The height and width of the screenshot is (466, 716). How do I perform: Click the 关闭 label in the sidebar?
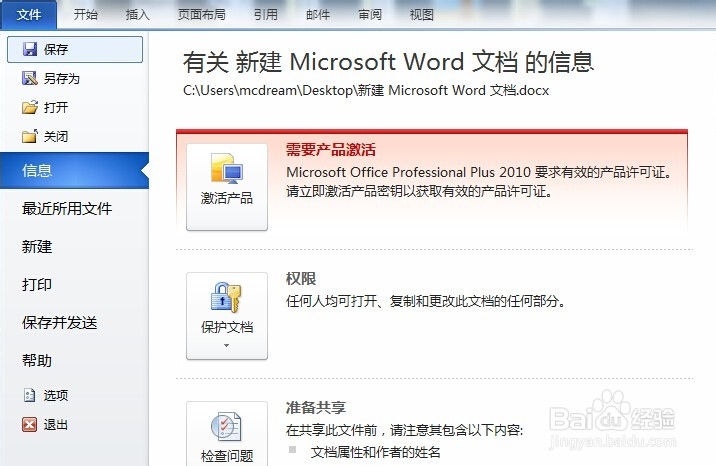pos(56,136)
